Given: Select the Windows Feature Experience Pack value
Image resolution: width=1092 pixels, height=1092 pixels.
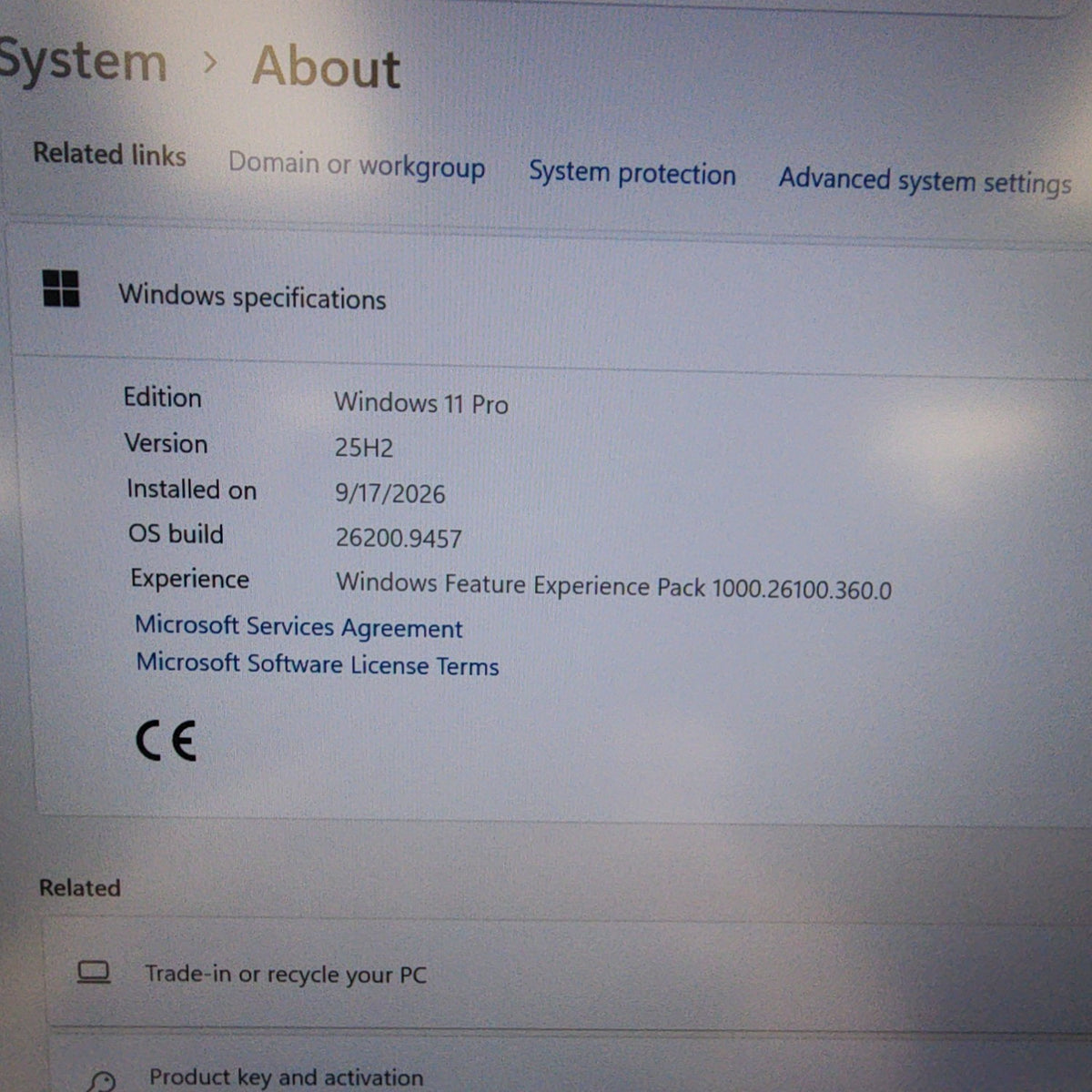Looking at the screenshot, I should coord(613,586).
